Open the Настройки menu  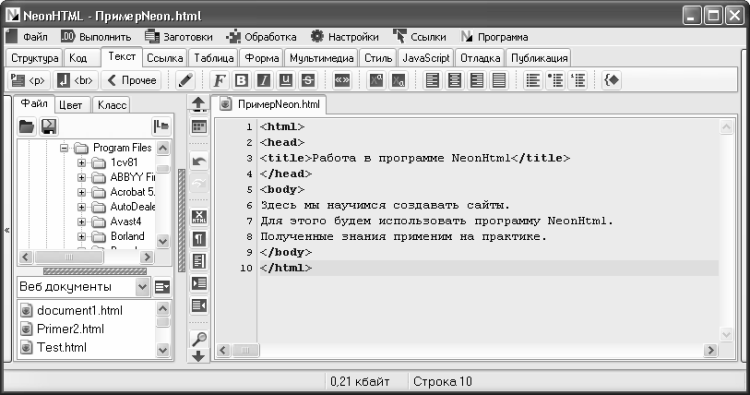point(344,37)
